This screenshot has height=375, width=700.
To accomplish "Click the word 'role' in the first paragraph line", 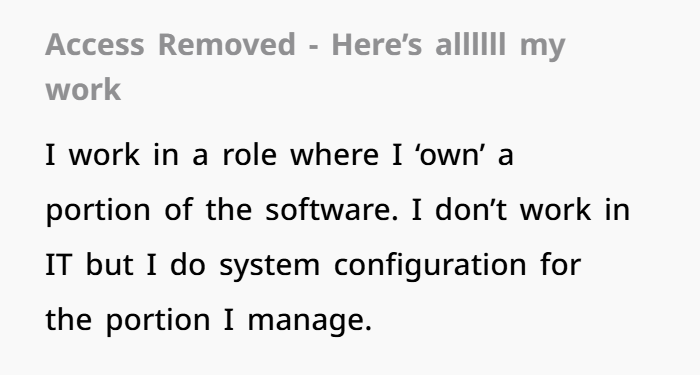I will coord(250,154).
